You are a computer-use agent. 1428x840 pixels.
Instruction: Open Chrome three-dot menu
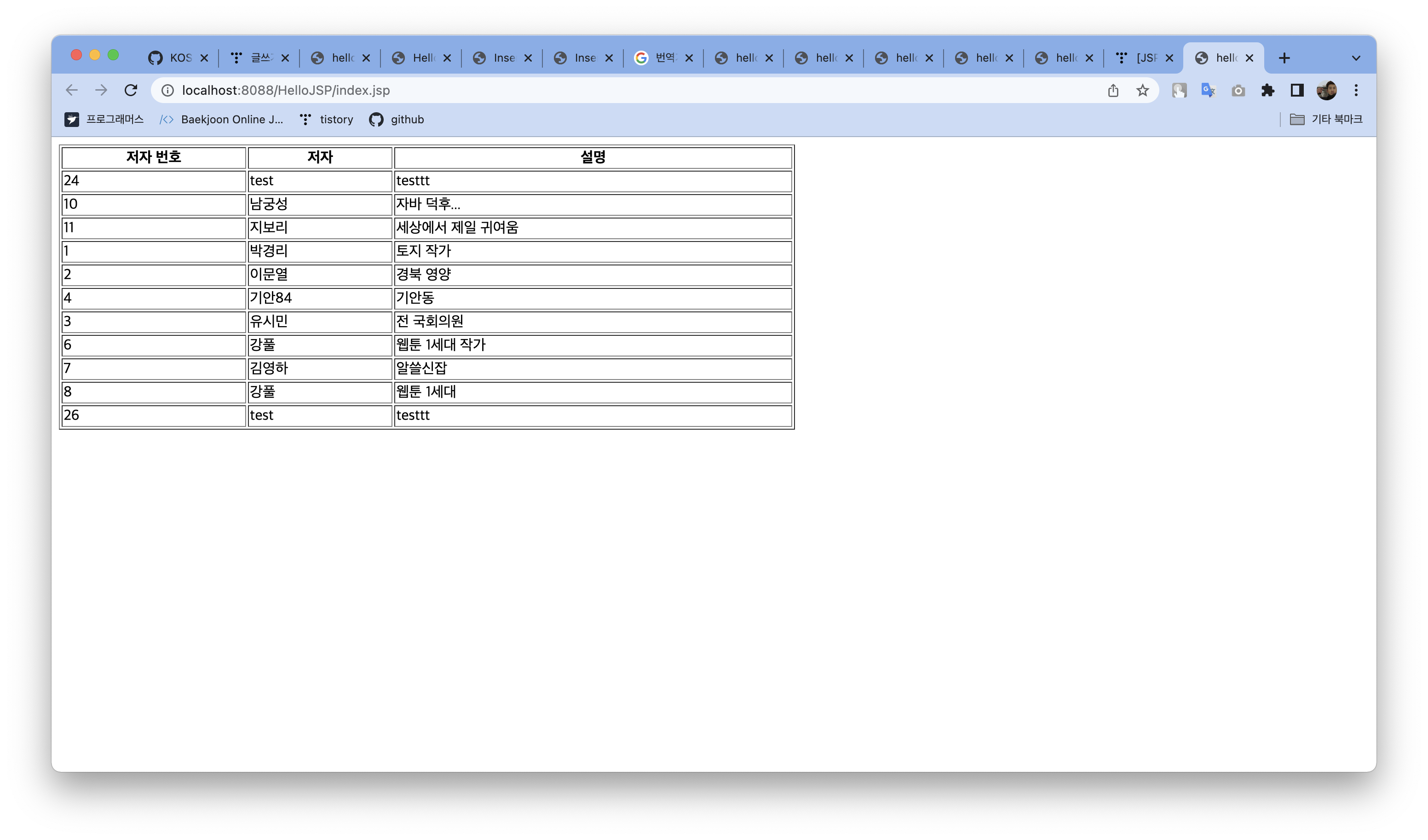[x=1356, y=90]
